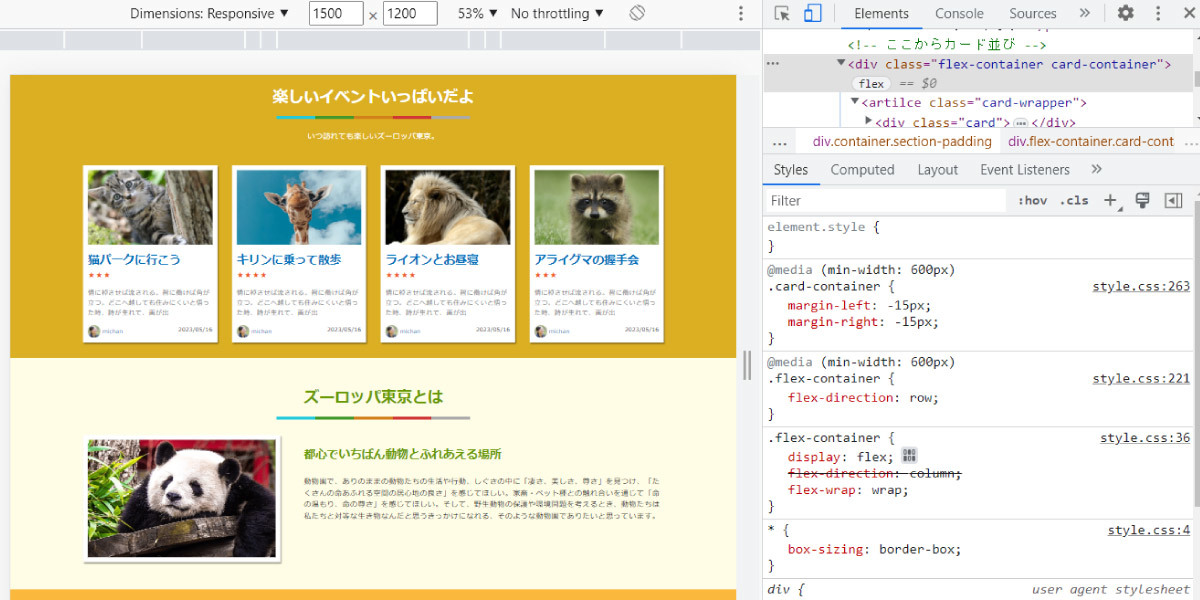The image size is (1200, 600).
Task: Open the style.css:263 source link
Action: tap(1141, 286)
